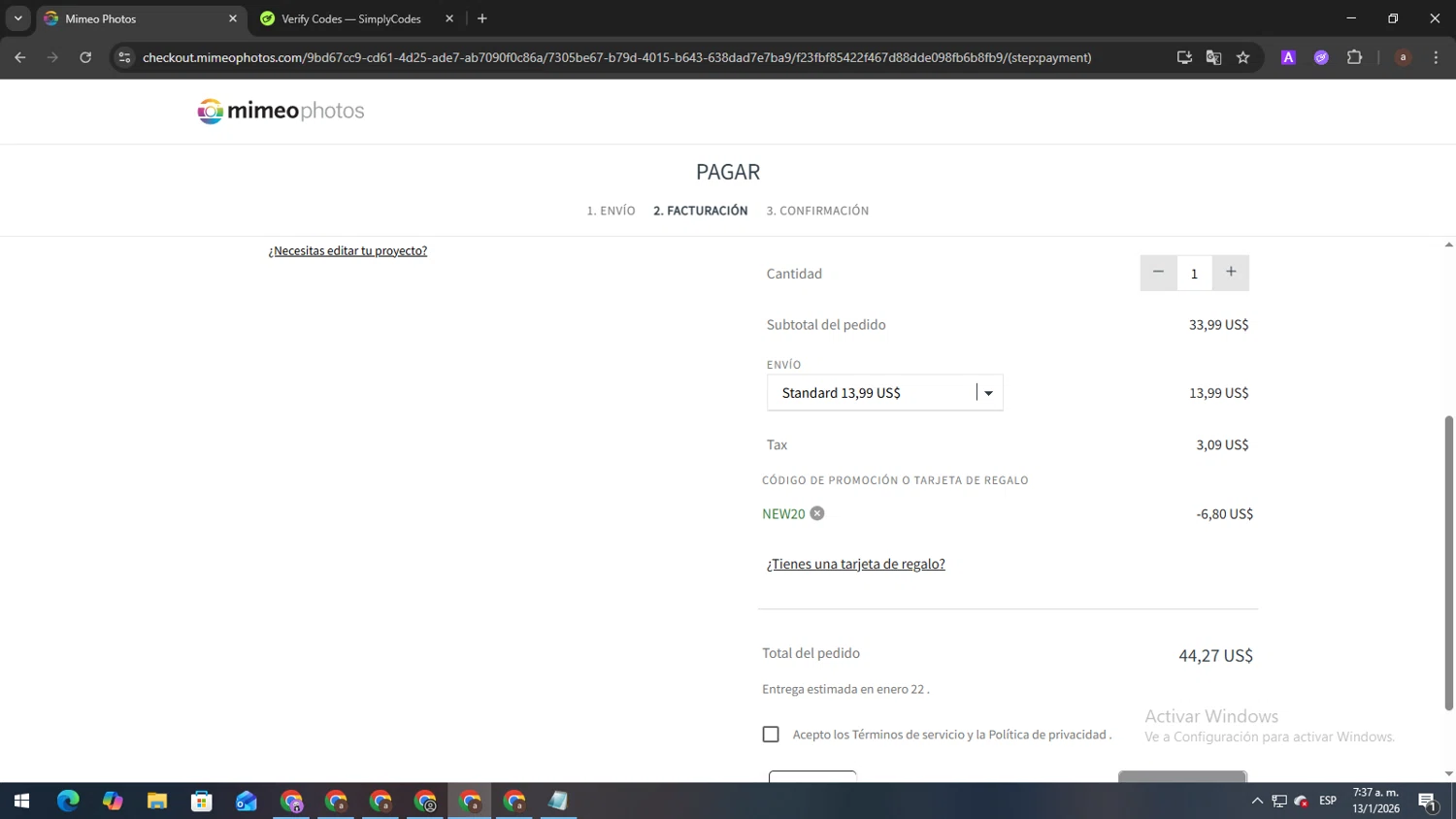Image resolution: width=1456 pixels, height=819 pixels.
Task: Install app icon in address bar
Action: point(1184,57)
